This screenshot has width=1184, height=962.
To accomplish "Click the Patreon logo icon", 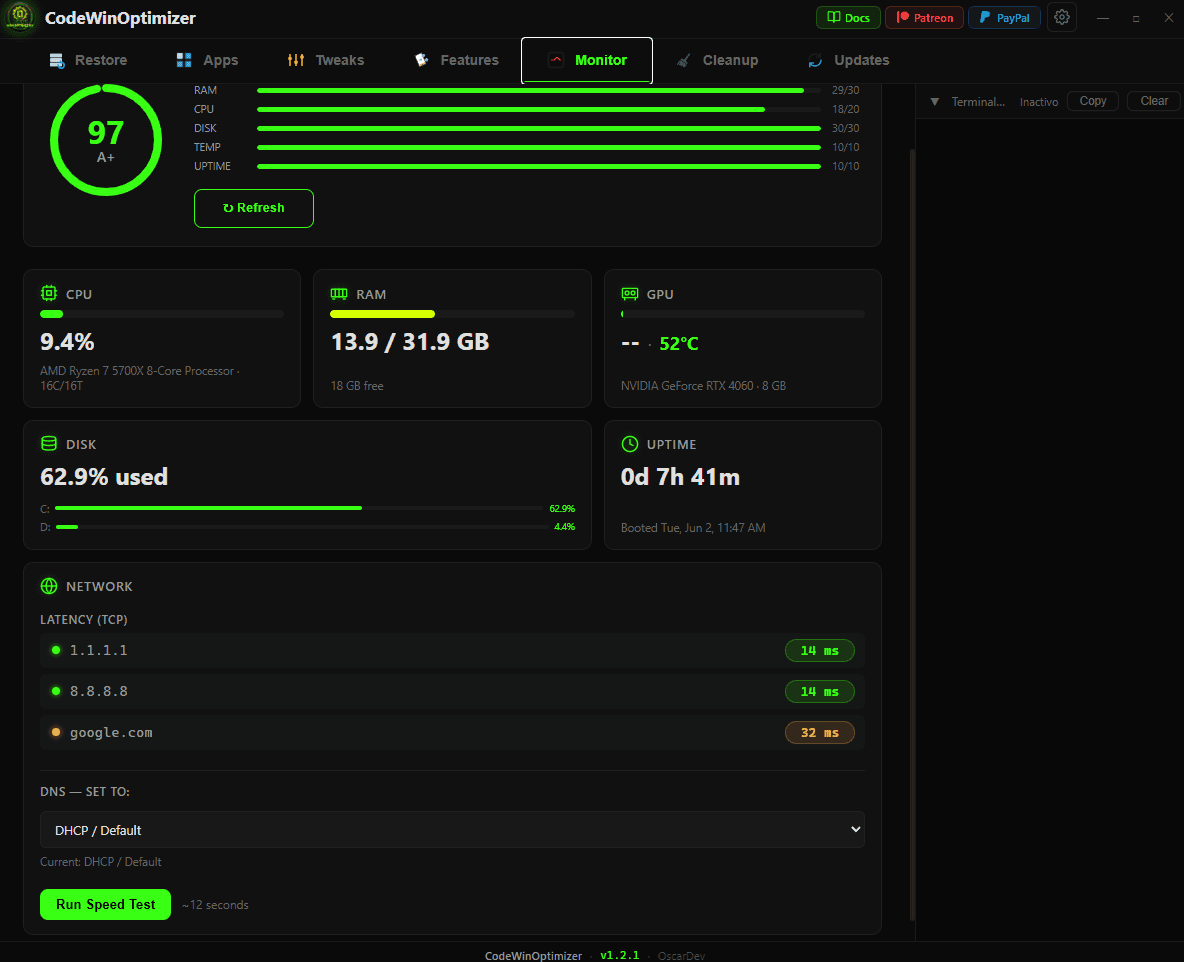I will [903, 17].
